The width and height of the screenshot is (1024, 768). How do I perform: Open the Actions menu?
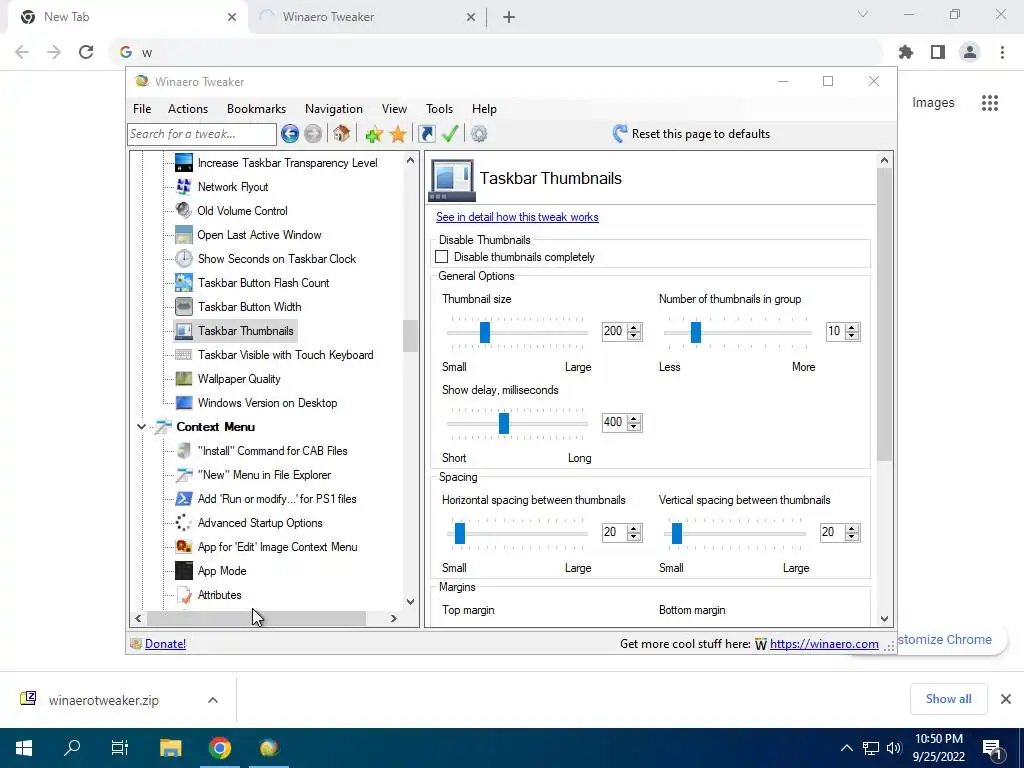coord(187,109)
